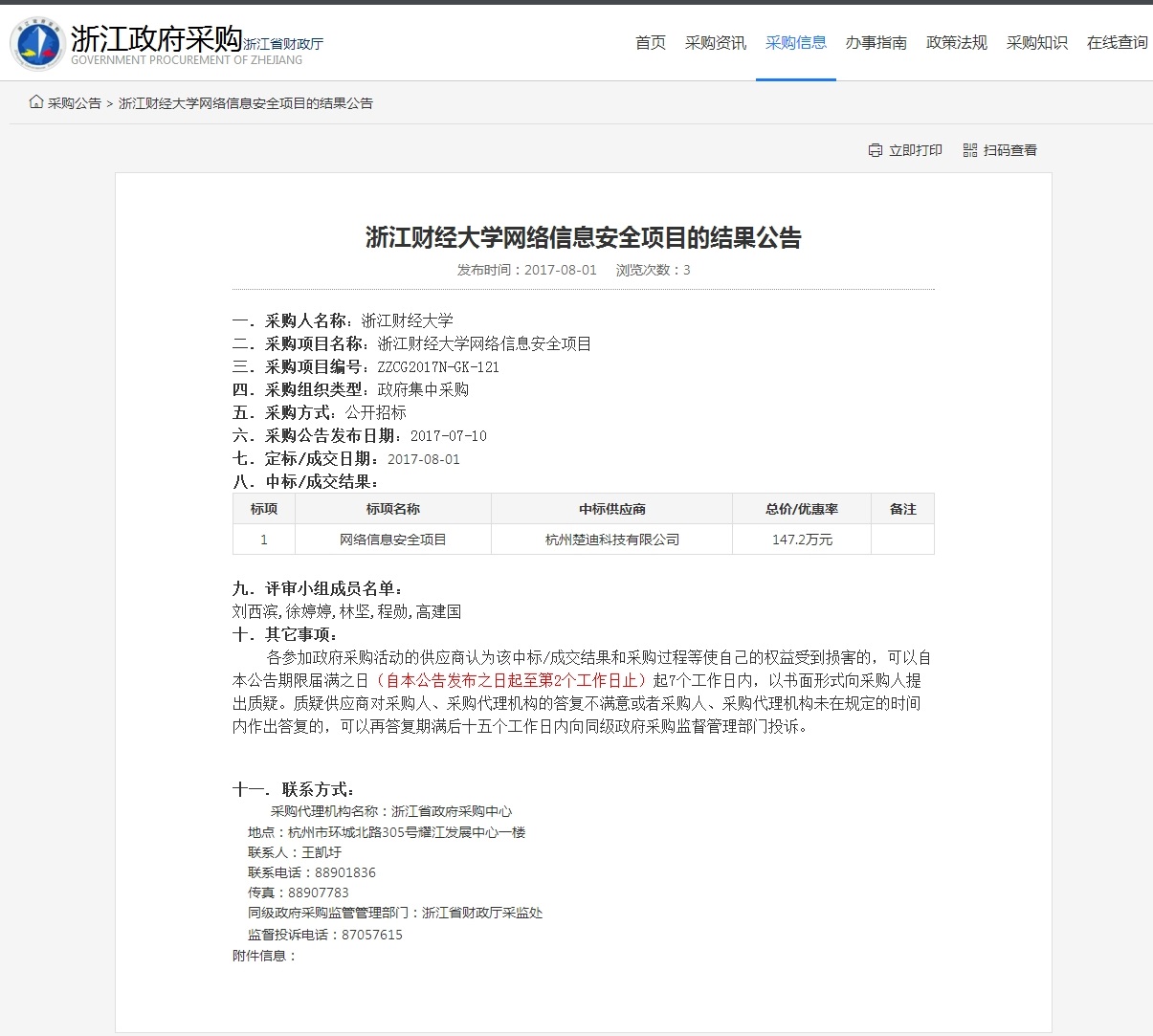Click the 附件信息 attachment label
The width and height of the screenshot is (1153, 1036).
pyautogui.click(x=265, y=956)
